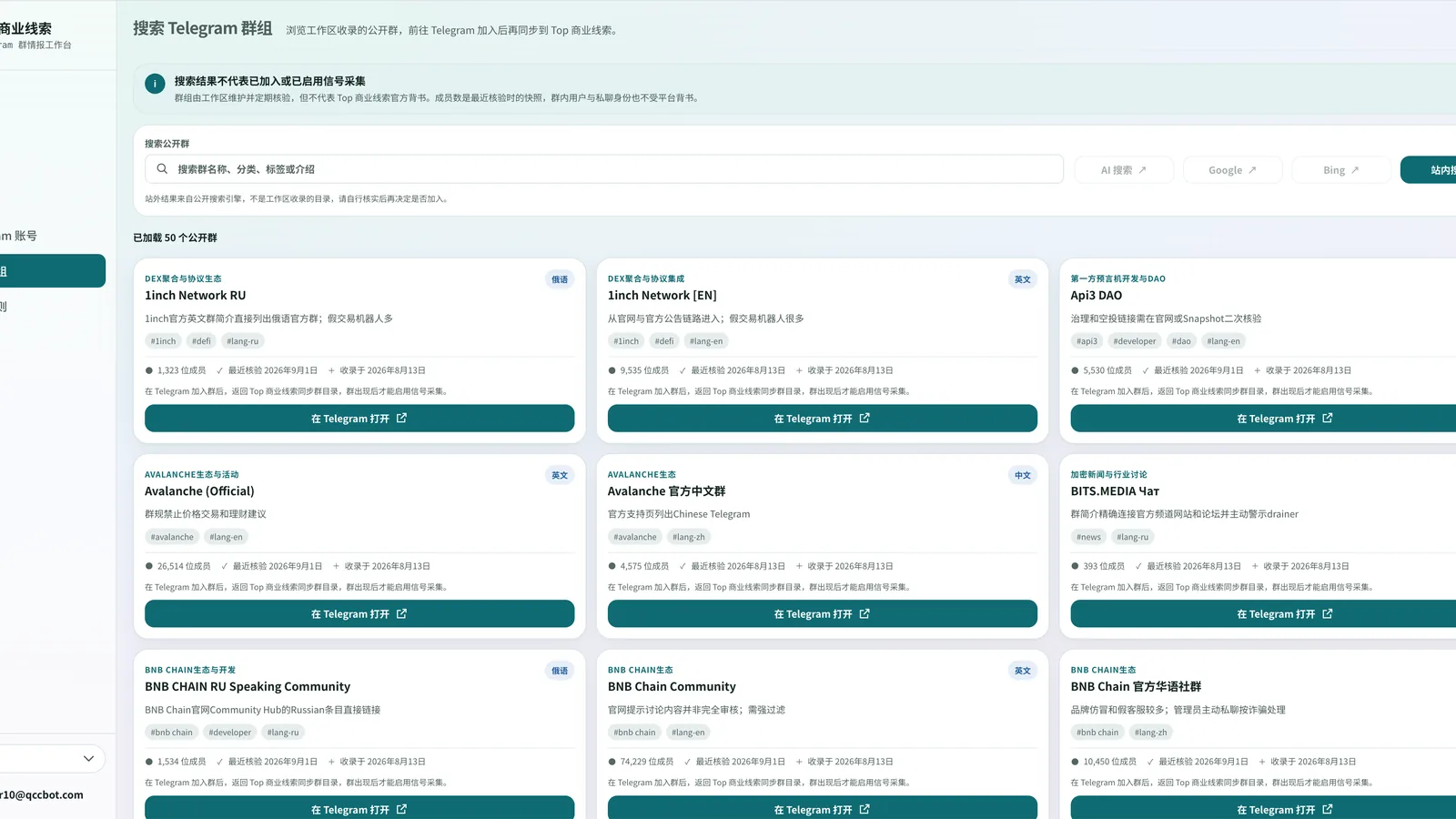Viewport: 1456px width, 819px height.
Task: Click the BITS.MEDIA Чат card title
Action: click(1116, 491)
